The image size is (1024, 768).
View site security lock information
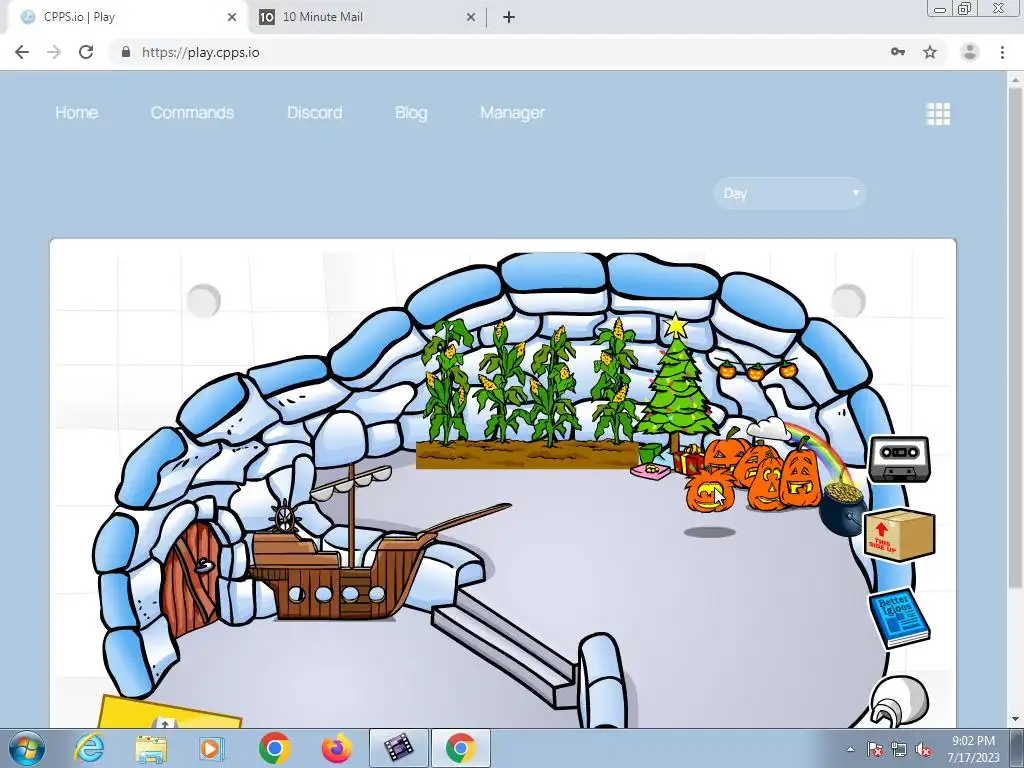126,52
